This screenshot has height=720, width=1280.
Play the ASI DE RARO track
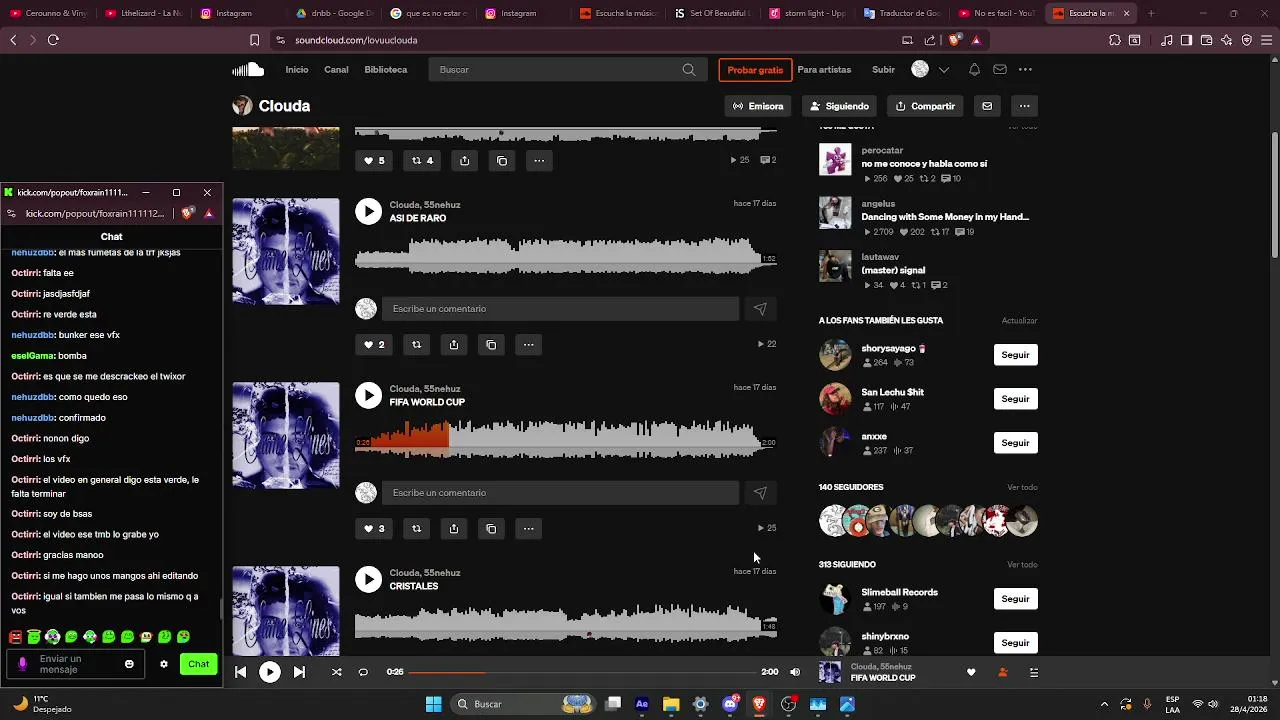click(369, 211)
